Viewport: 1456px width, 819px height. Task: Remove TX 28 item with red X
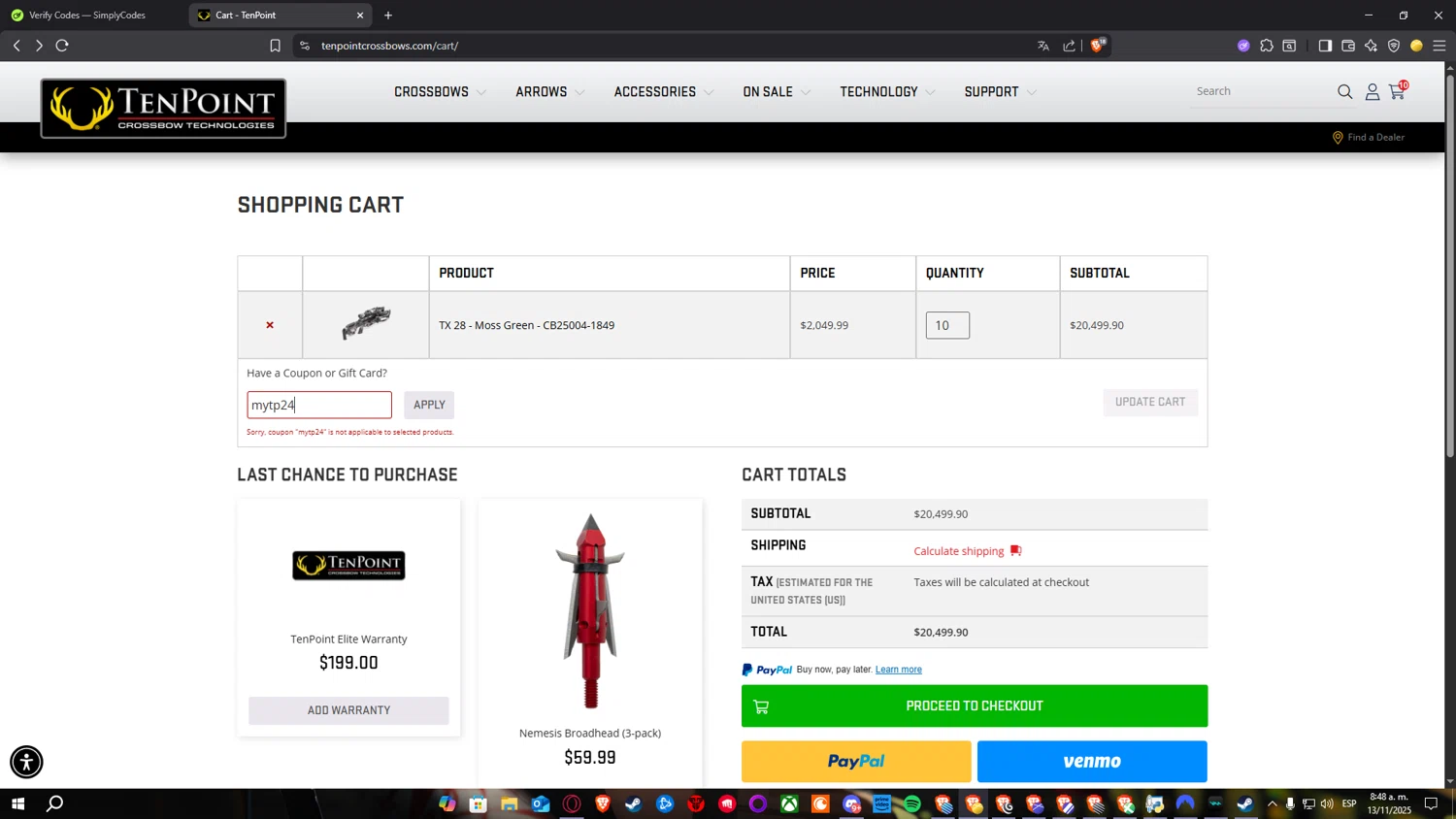(270, 325)
